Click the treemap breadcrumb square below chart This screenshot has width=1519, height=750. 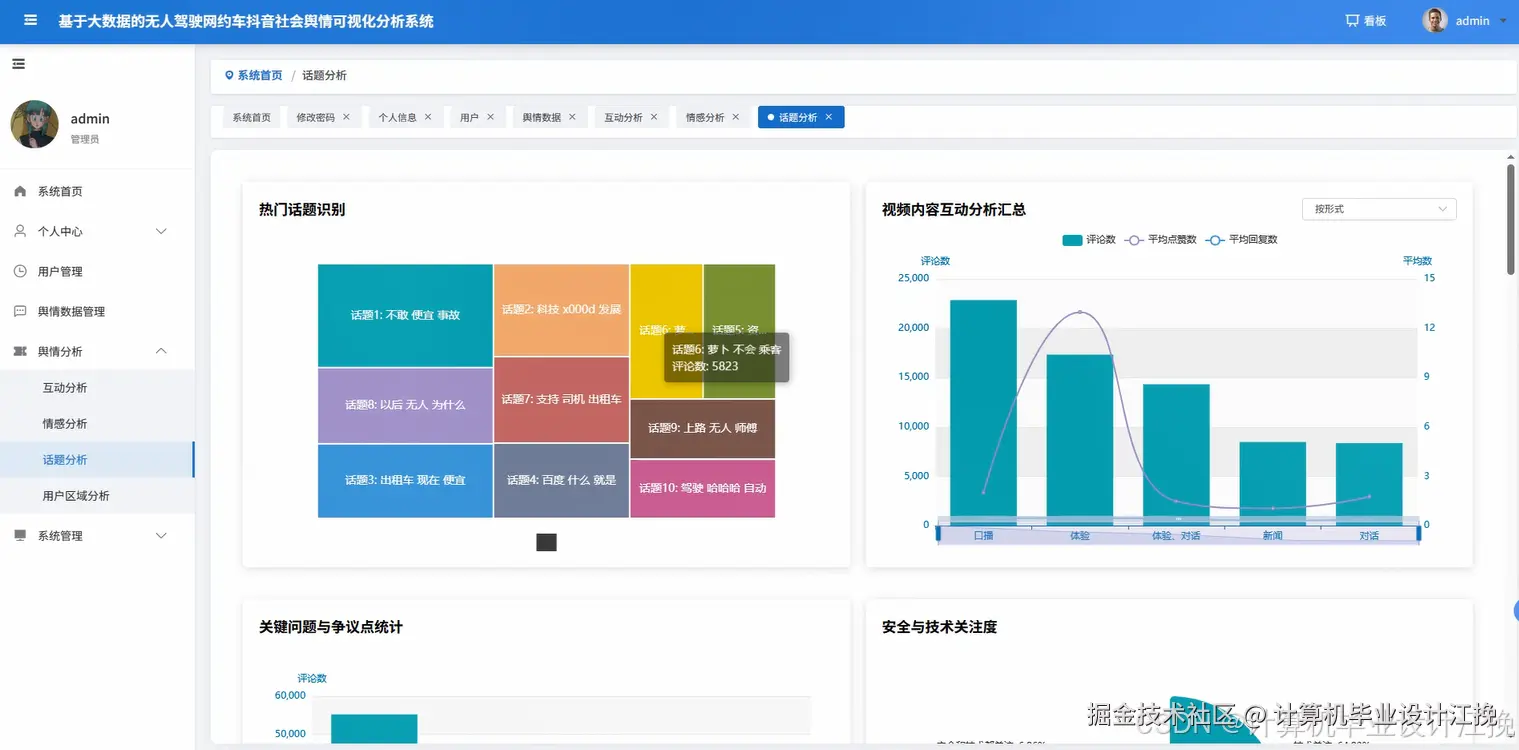point(546,542)
